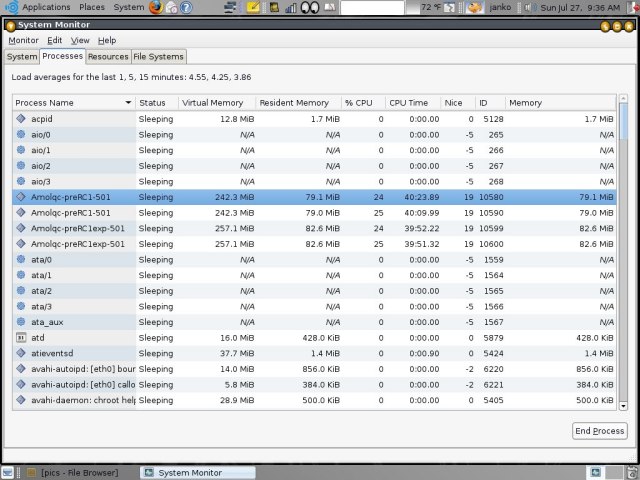The width and height of the screenshot is (640, 480).
Task: Click the window selector icon in top panel
Action: click(x=231, y=7)
